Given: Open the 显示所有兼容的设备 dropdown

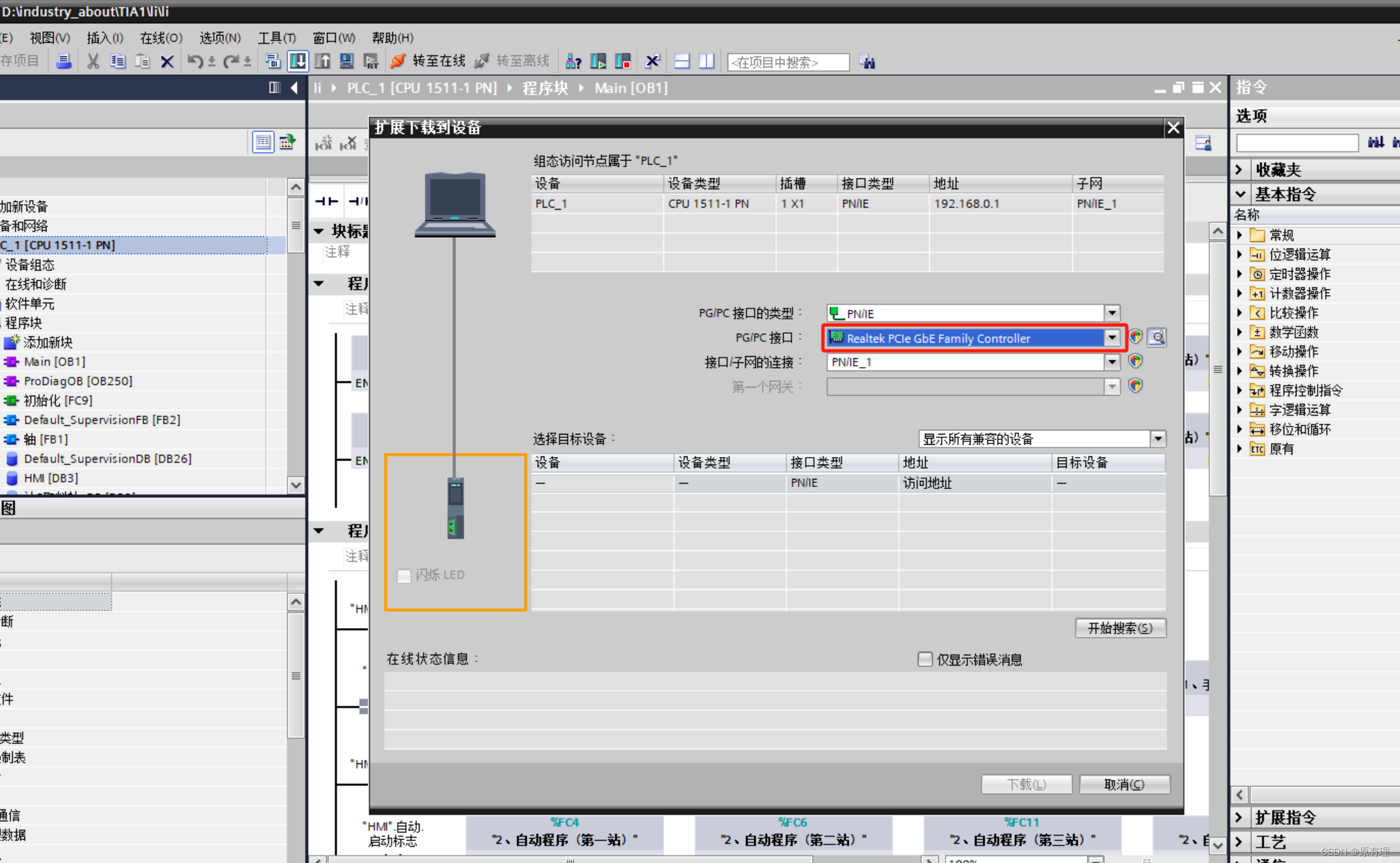Looking at the screenshot, I should pos(1157,439).
